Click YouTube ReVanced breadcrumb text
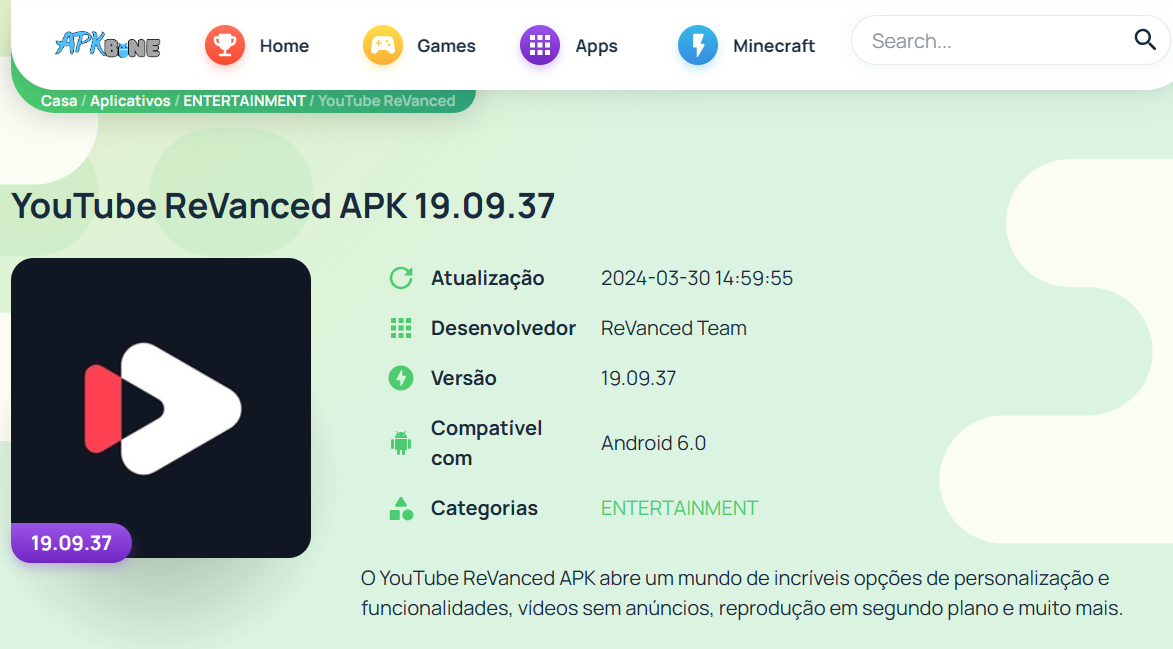Viewport: 1173px width, 649px height. click(387, 101)
